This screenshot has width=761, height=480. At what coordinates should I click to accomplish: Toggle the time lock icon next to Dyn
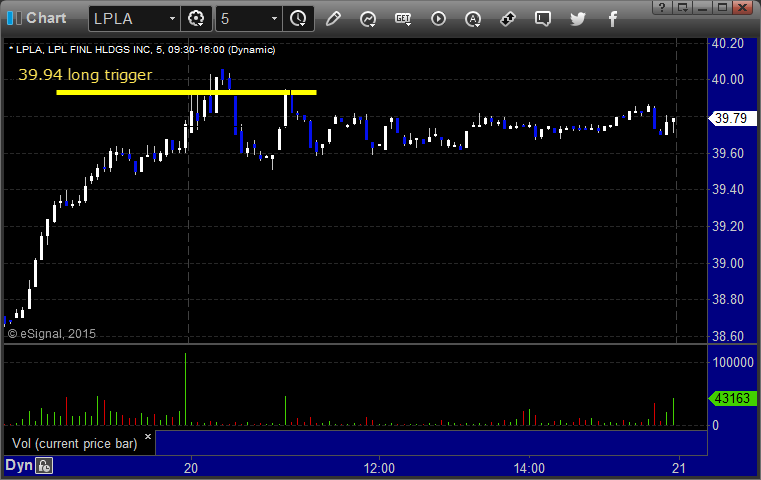coord(44,466)
